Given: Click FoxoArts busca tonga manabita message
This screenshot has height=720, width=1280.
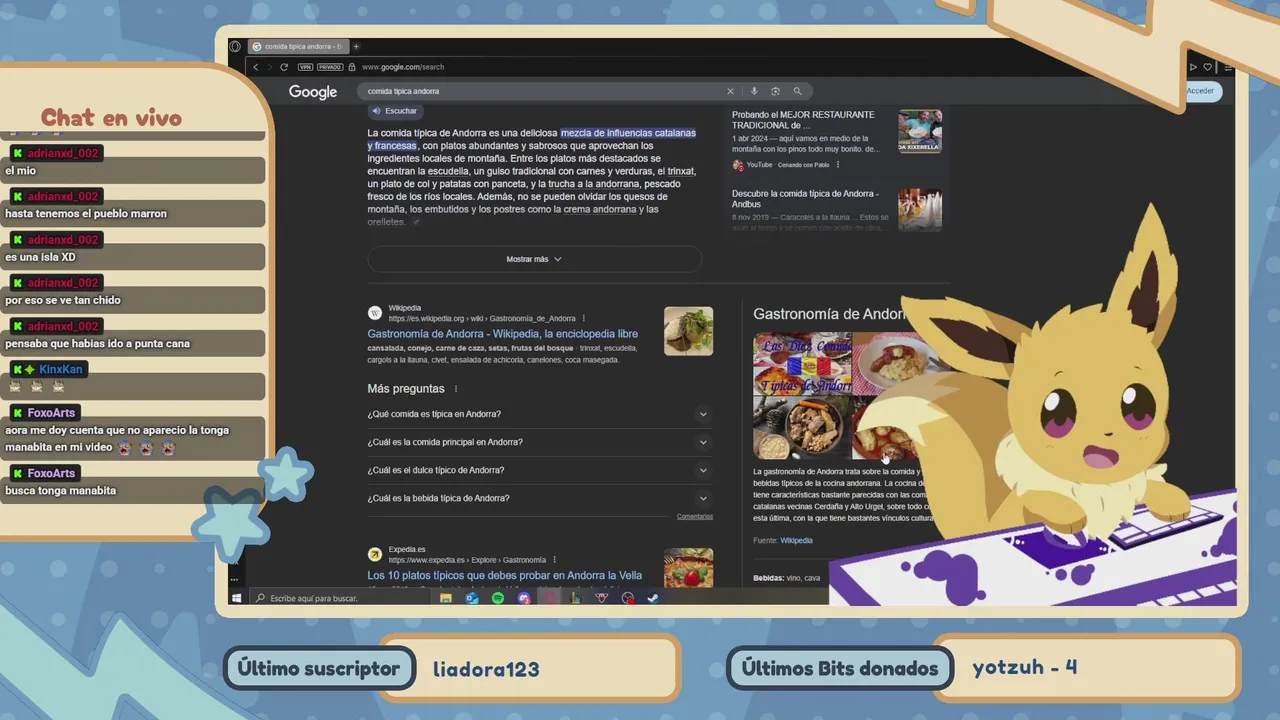Looking at the screenshot, I should (61, 491).
